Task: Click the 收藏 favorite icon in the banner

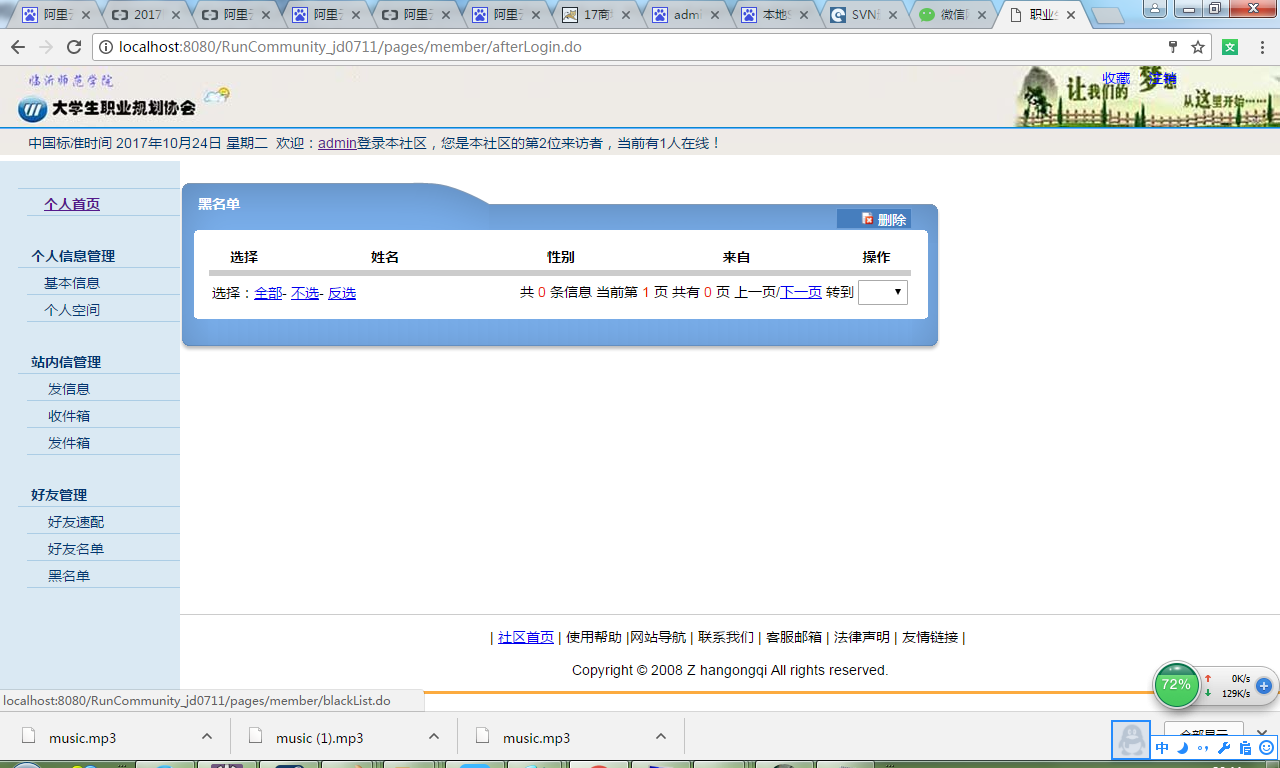Action: (x=1116, y=78)
